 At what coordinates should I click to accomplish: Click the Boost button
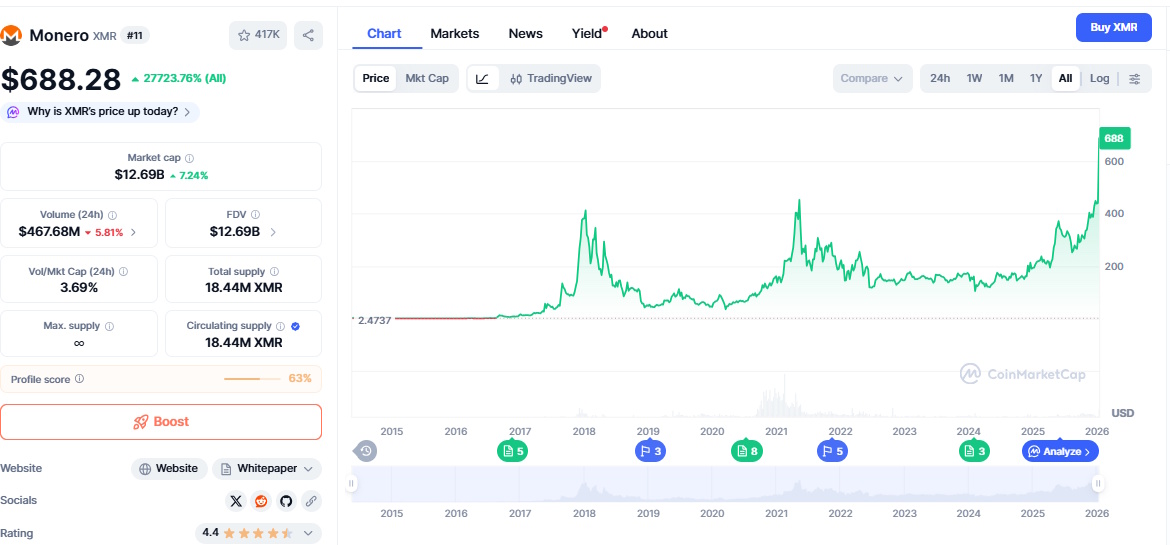(161, 422)
